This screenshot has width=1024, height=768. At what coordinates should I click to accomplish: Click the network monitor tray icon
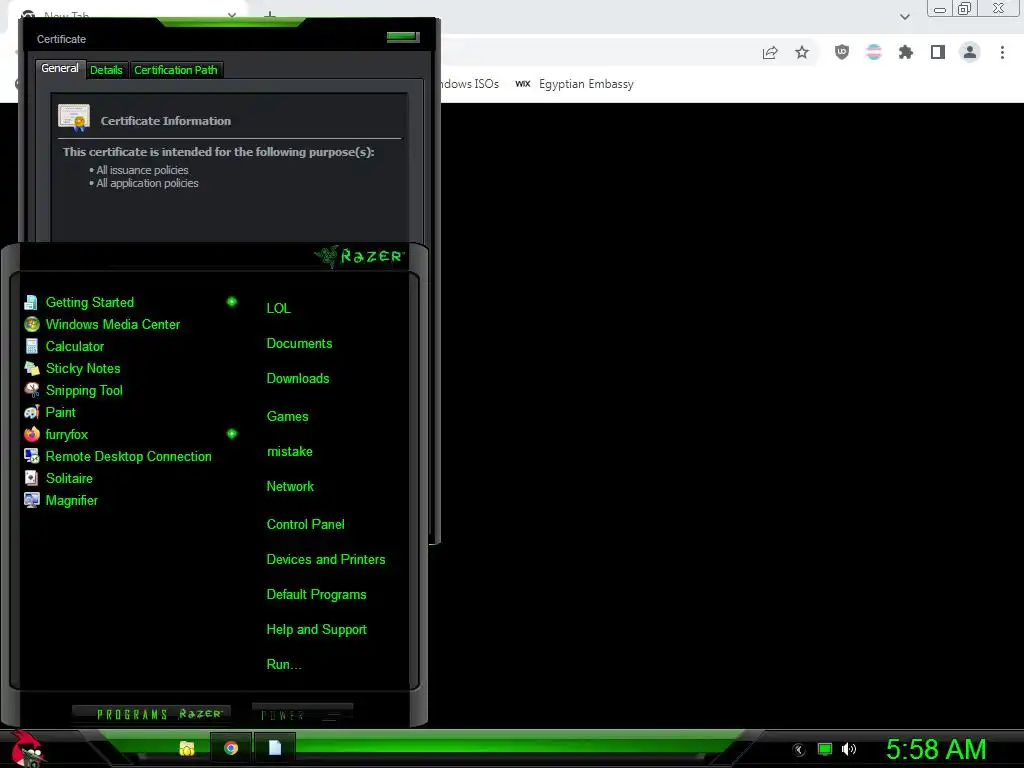tap(825, 749)
